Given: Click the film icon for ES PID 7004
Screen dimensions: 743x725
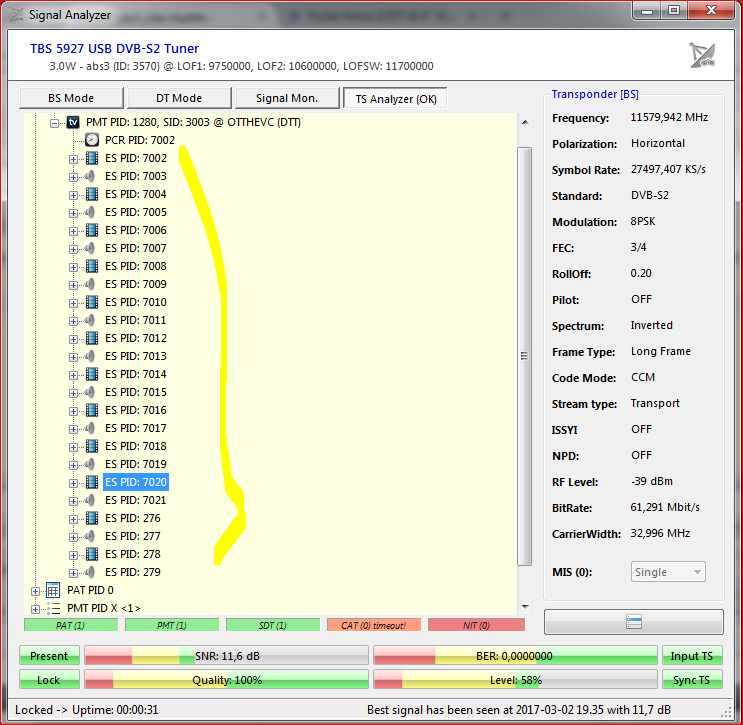Looking at the screenshot, I should 92,194.
